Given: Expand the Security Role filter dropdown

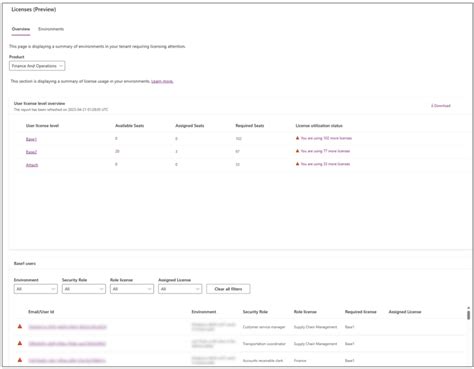Looking at the screenshot, I should tap(84, 289).
